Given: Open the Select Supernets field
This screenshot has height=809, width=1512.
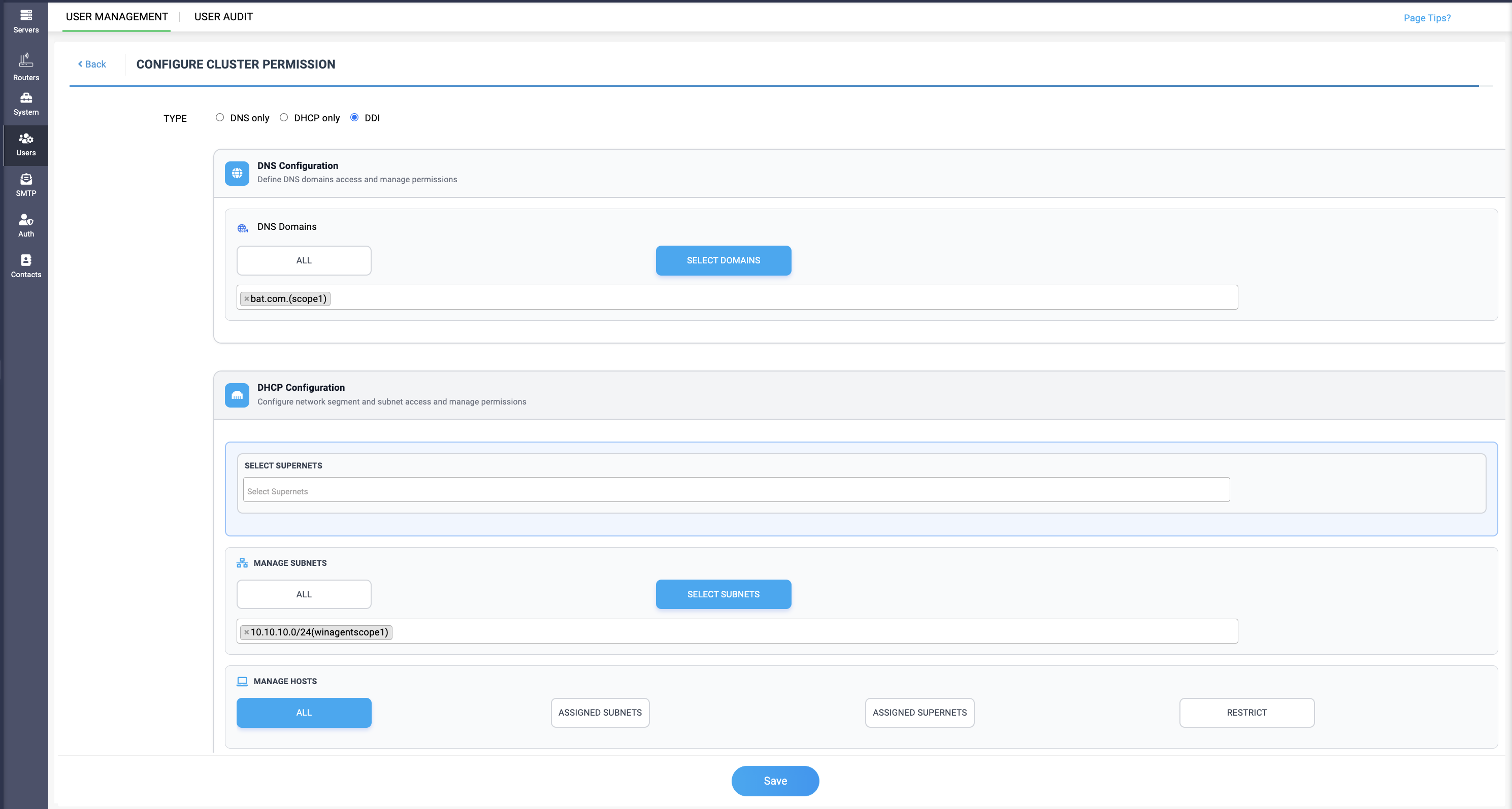Looking at the screenshot, I should 736,490.
